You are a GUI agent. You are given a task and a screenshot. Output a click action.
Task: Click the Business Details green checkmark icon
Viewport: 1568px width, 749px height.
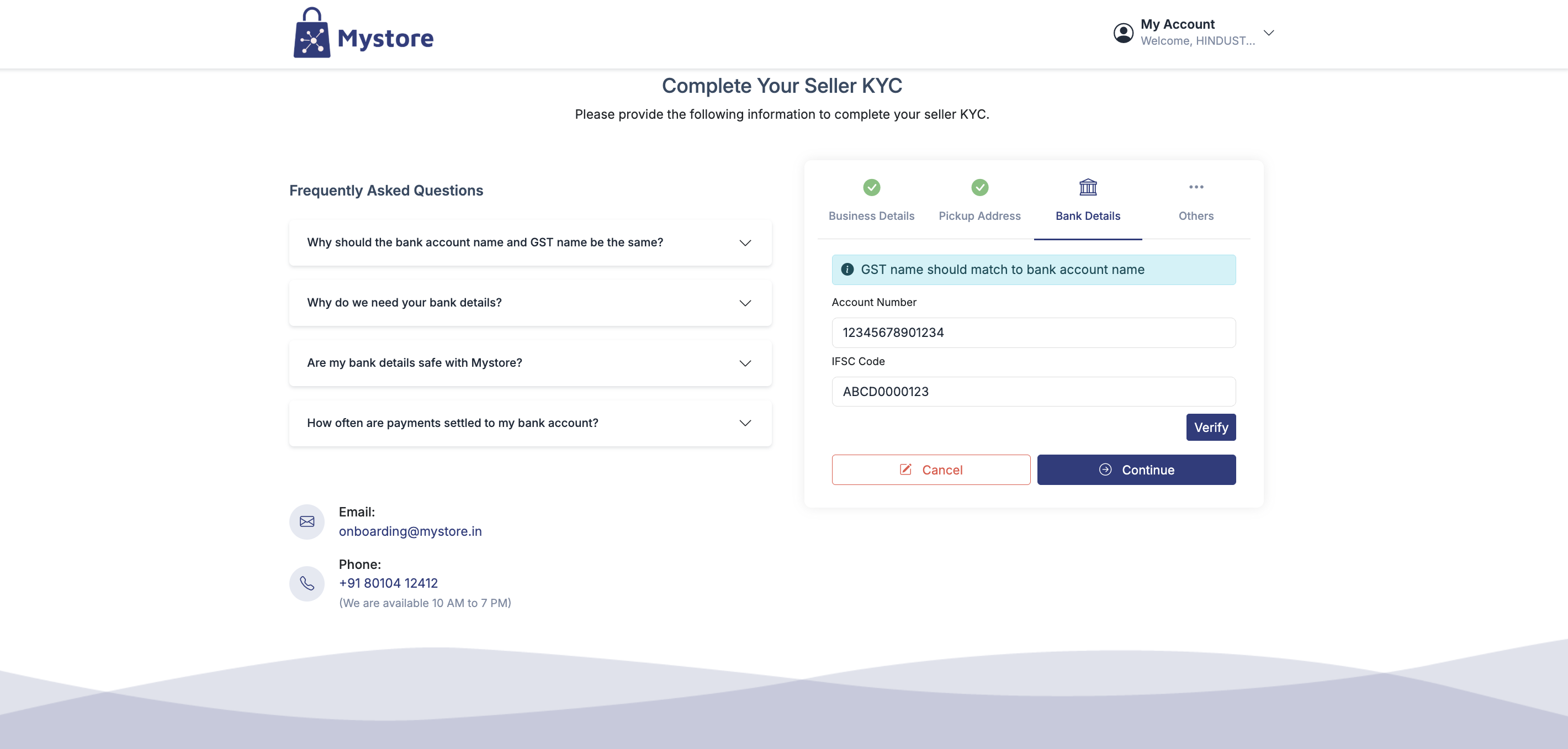tap(871, 187)
